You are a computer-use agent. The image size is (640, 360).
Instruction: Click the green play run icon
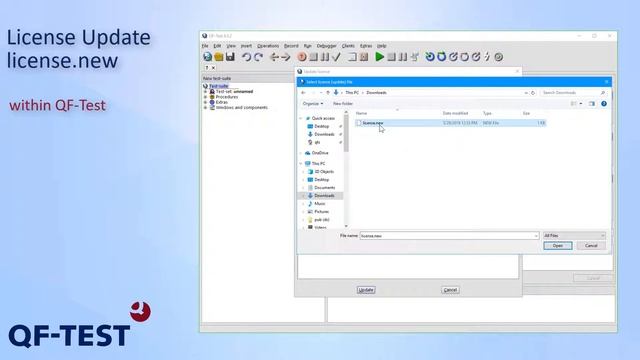coord(380,57)
